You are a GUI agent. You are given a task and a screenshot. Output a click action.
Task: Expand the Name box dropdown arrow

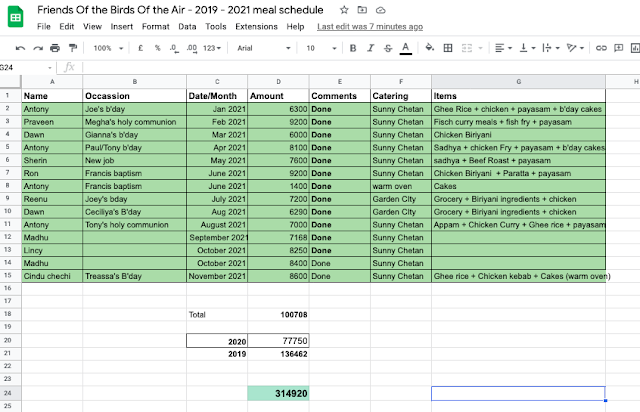(x=50, y=68)
